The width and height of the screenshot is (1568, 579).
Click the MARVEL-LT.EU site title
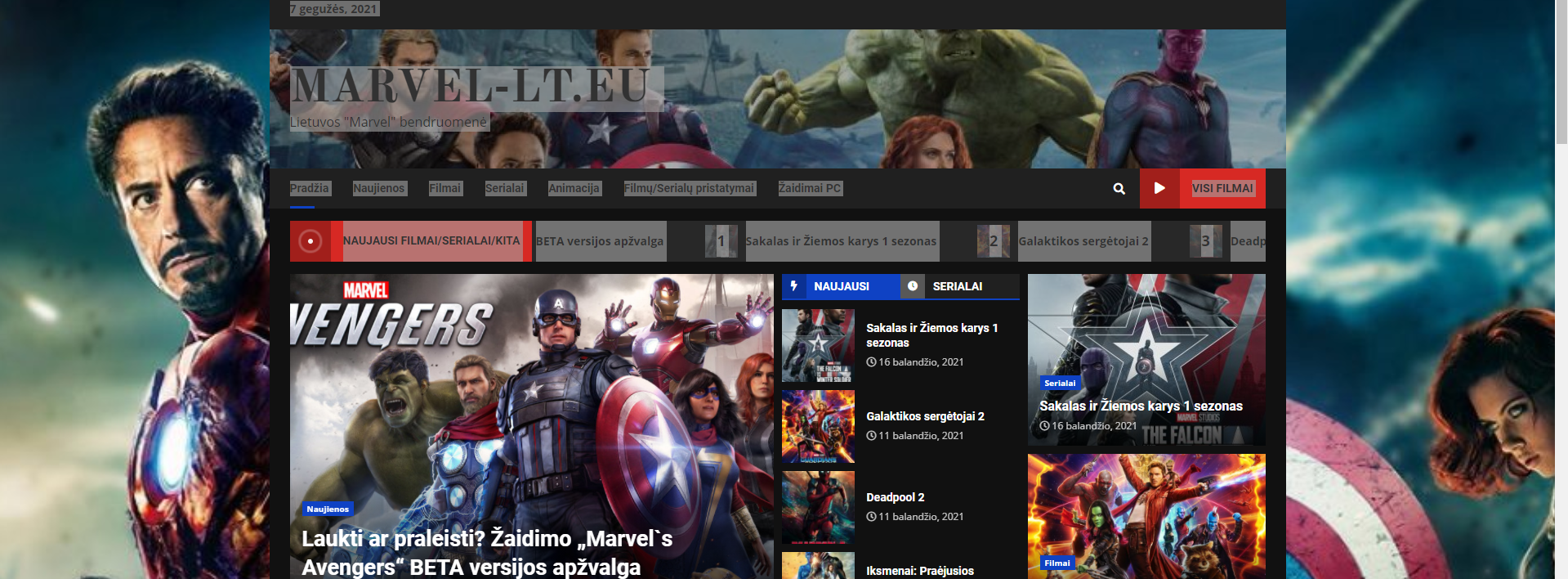471,87
